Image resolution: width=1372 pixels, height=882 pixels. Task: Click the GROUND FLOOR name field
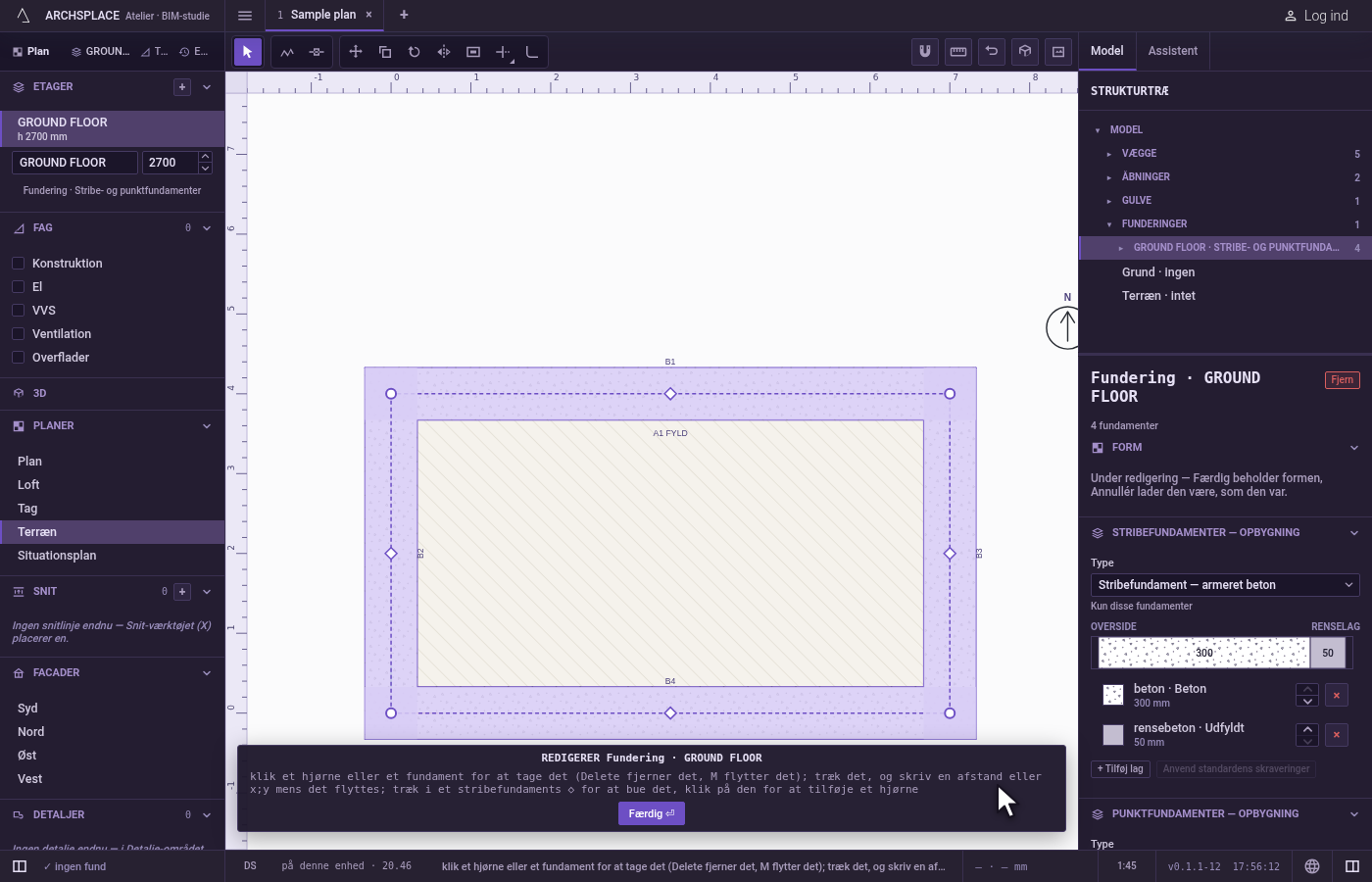point(74,163)
